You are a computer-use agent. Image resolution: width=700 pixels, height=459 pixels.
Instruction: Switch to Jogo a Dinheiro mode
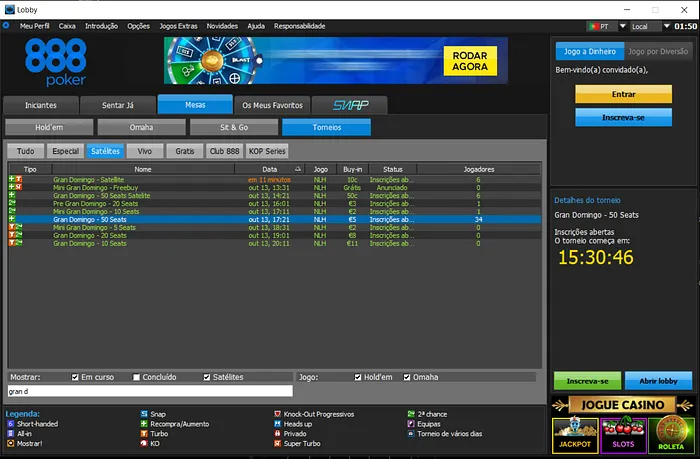tap(590, 51)
